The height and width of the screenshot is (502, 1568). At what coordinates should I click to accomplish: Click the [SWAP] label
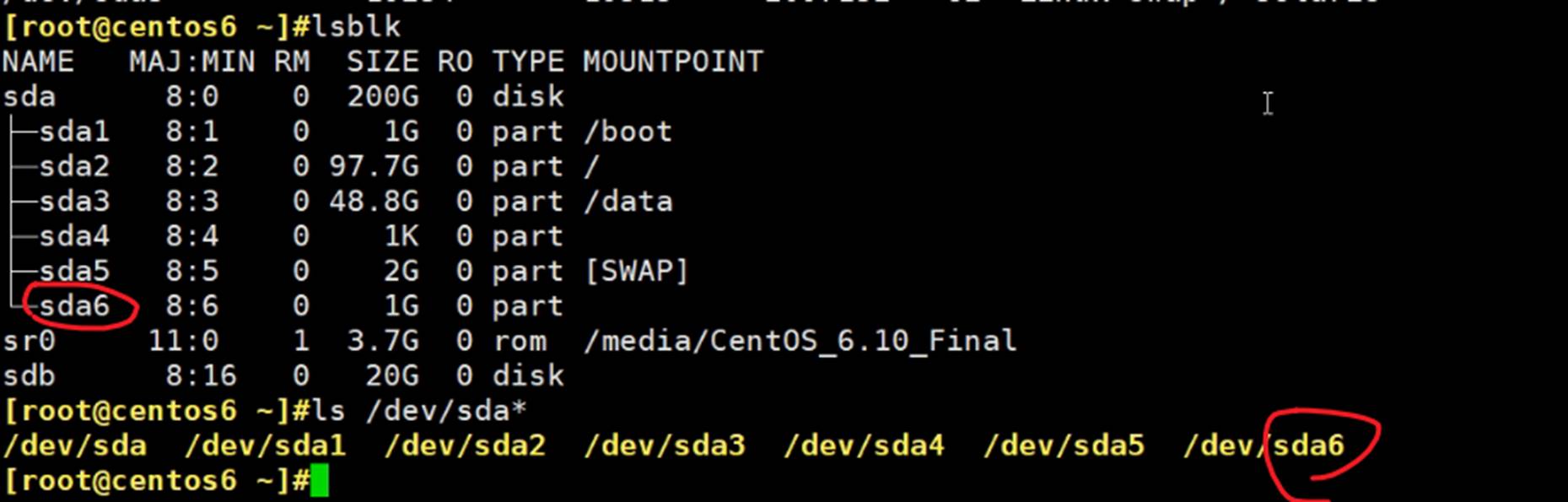(637, 271)
